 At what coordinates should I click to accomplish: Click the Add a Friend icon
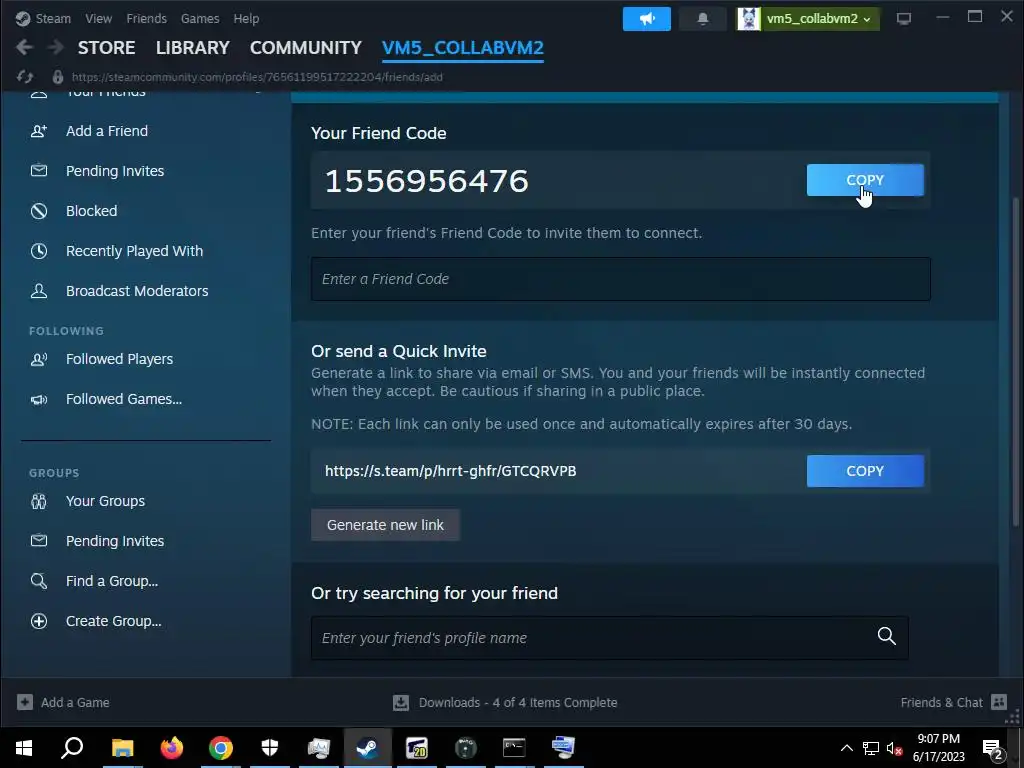click(39, 131)
